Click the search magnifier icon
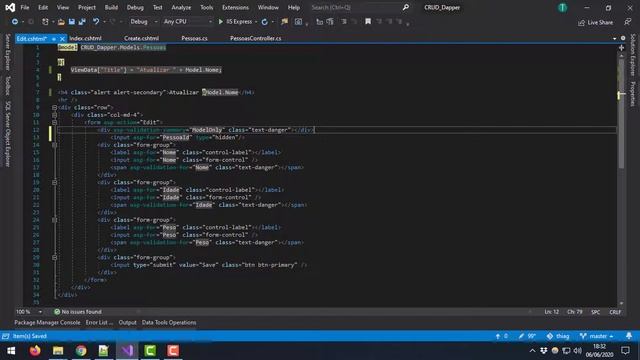This screenshot has height=360, width=640. (x=406, y=7)
